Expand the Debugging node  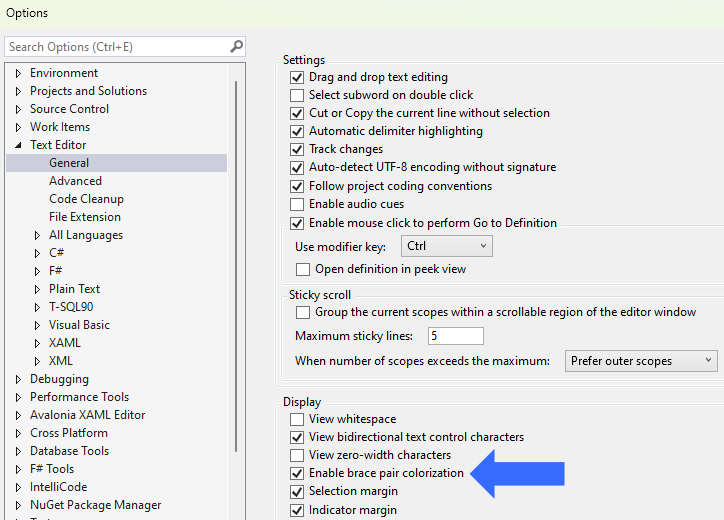click(x=18, y=380)
